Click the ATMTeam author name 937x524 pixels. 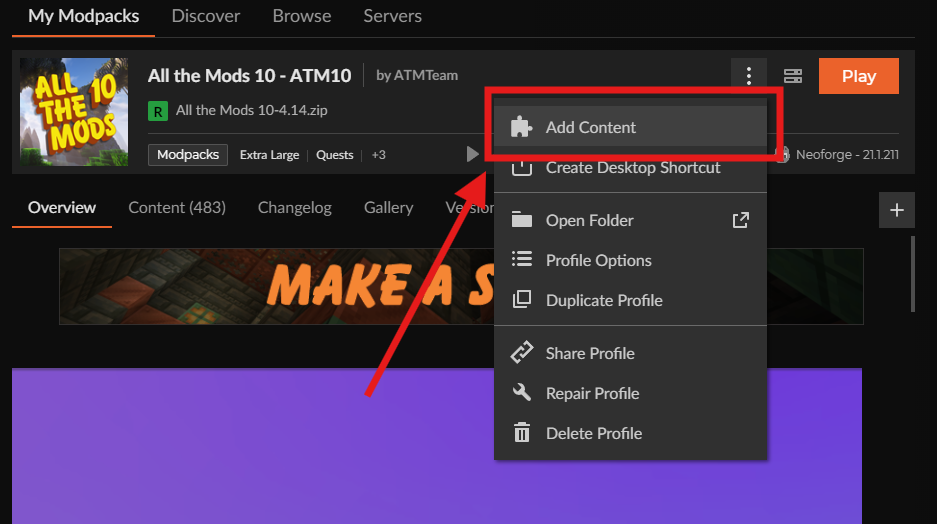tap(426, 75)
